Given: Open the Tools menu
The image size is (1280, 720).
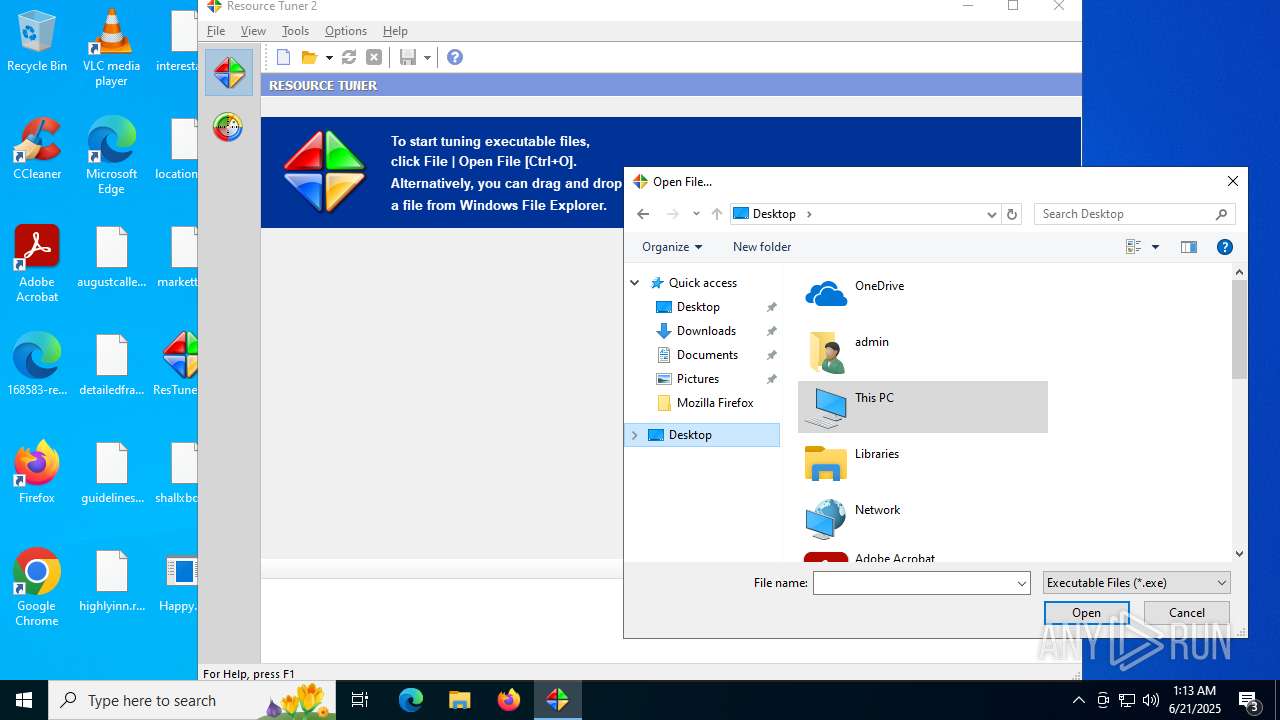Looking at the screenshot, I should pos(295,31).
